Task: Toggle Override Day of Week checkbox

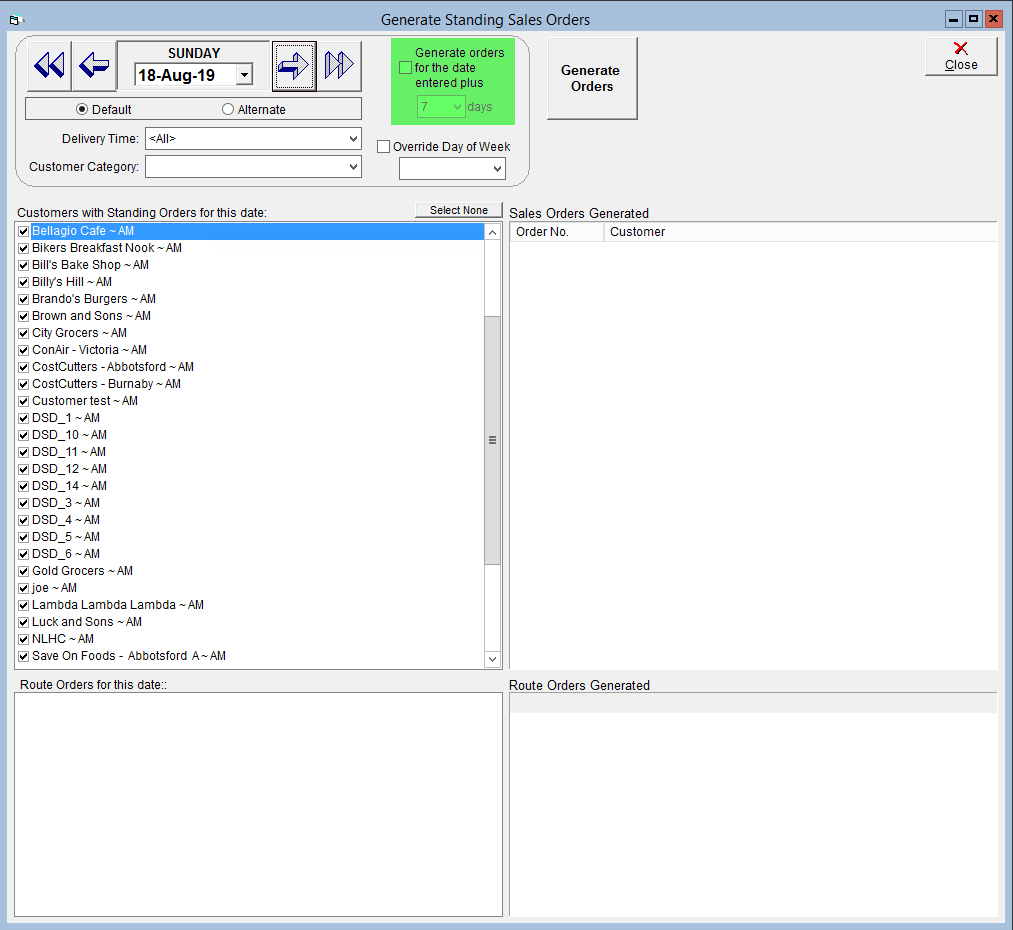Action: (383, 147)
